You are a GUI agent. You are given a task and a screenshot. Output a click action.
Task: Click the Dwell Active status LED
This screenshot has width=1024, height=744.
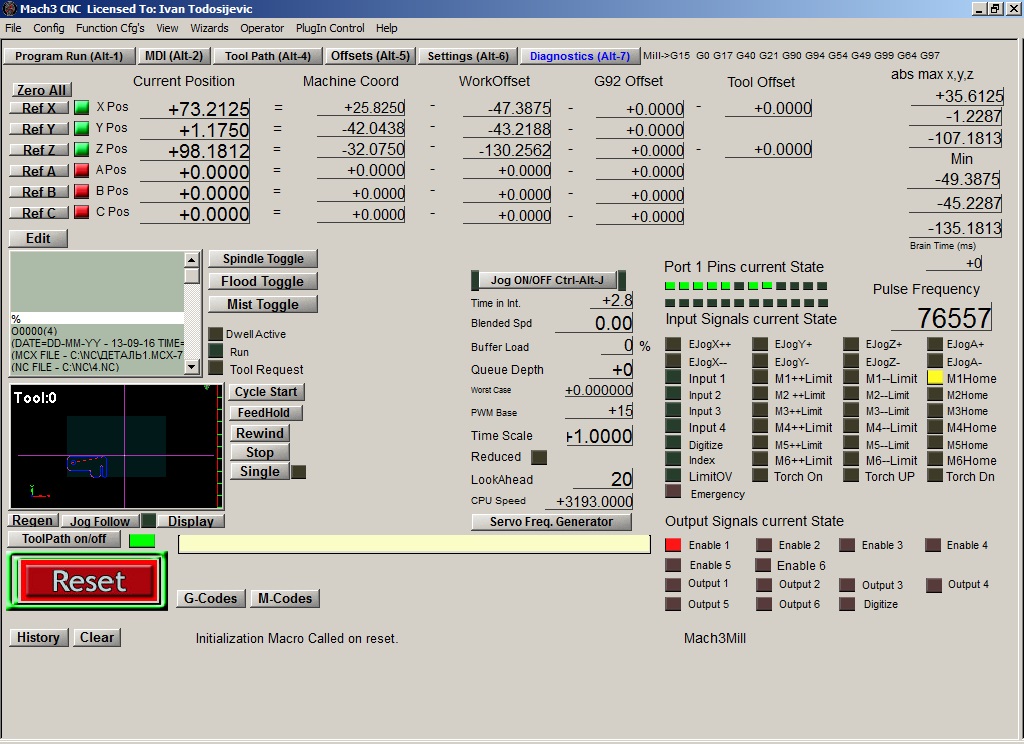click(216, 334)
